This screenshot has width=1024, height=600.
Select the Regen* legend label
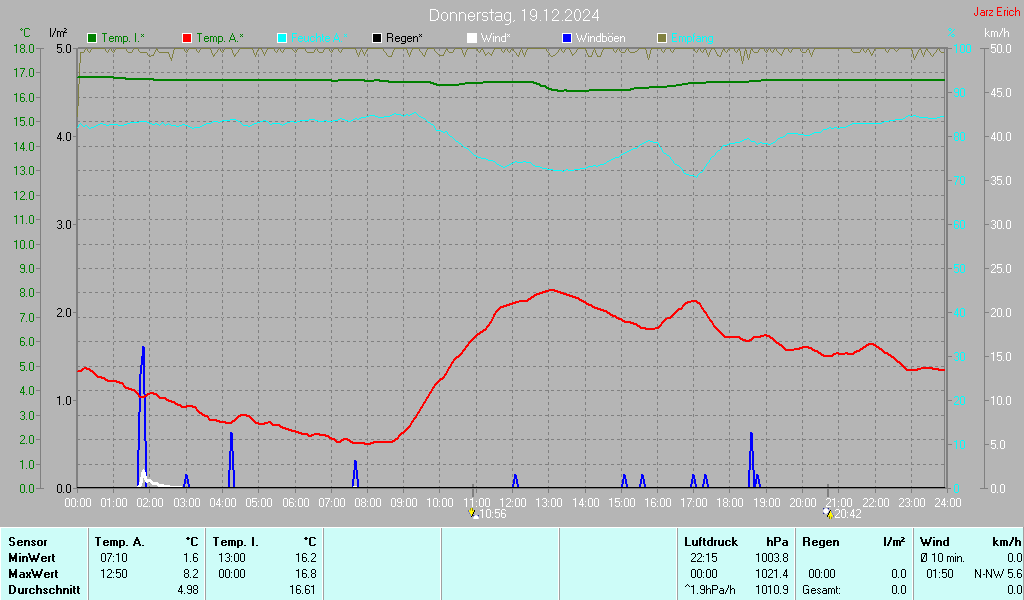click(x=404, y=39)
